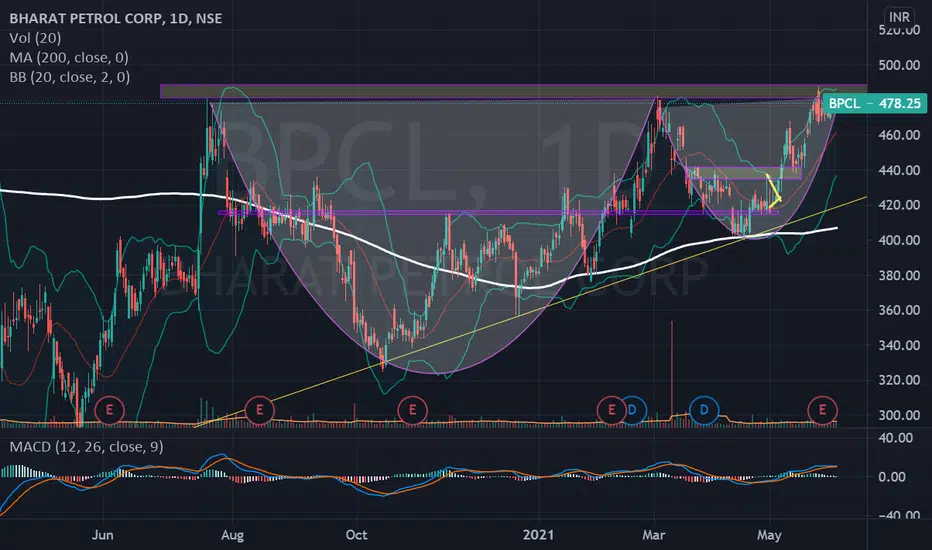This screenshot has height=550, width=932.
Task: Click the 2021 label on the time axis
Action: click(x=538, y=535)
